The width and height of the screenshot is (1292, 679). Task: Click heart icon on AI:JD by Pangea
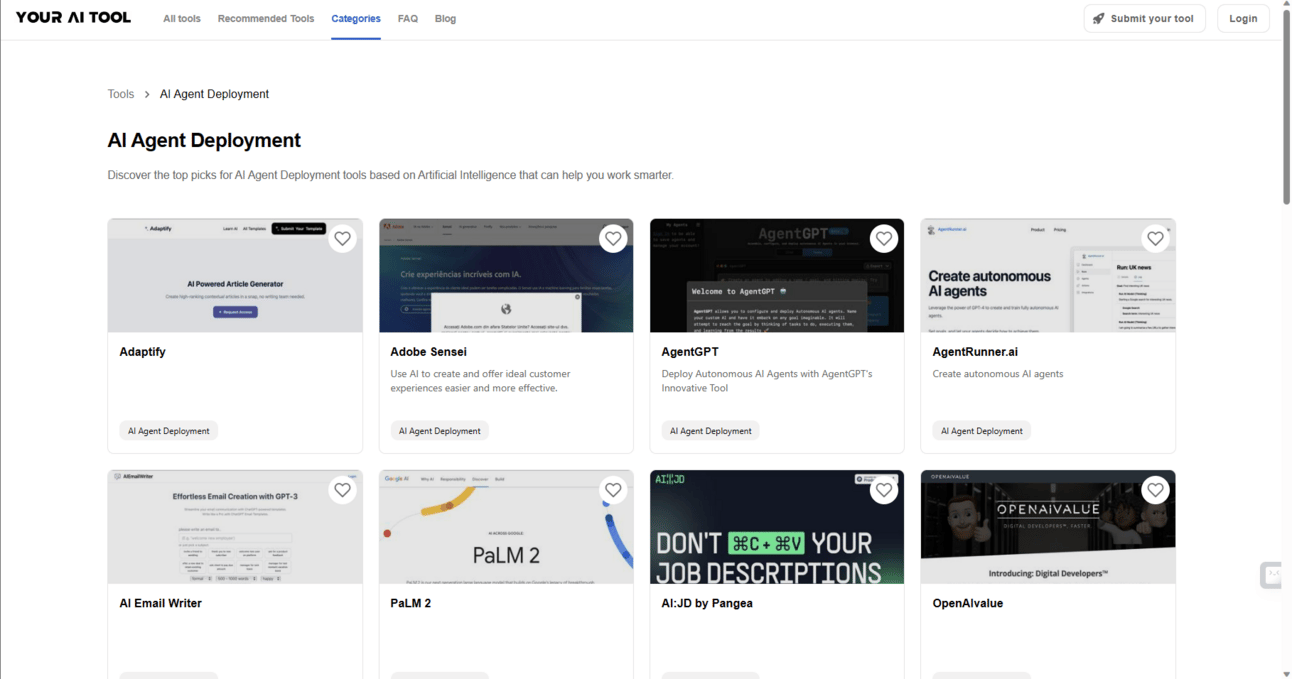click(883, 490)
